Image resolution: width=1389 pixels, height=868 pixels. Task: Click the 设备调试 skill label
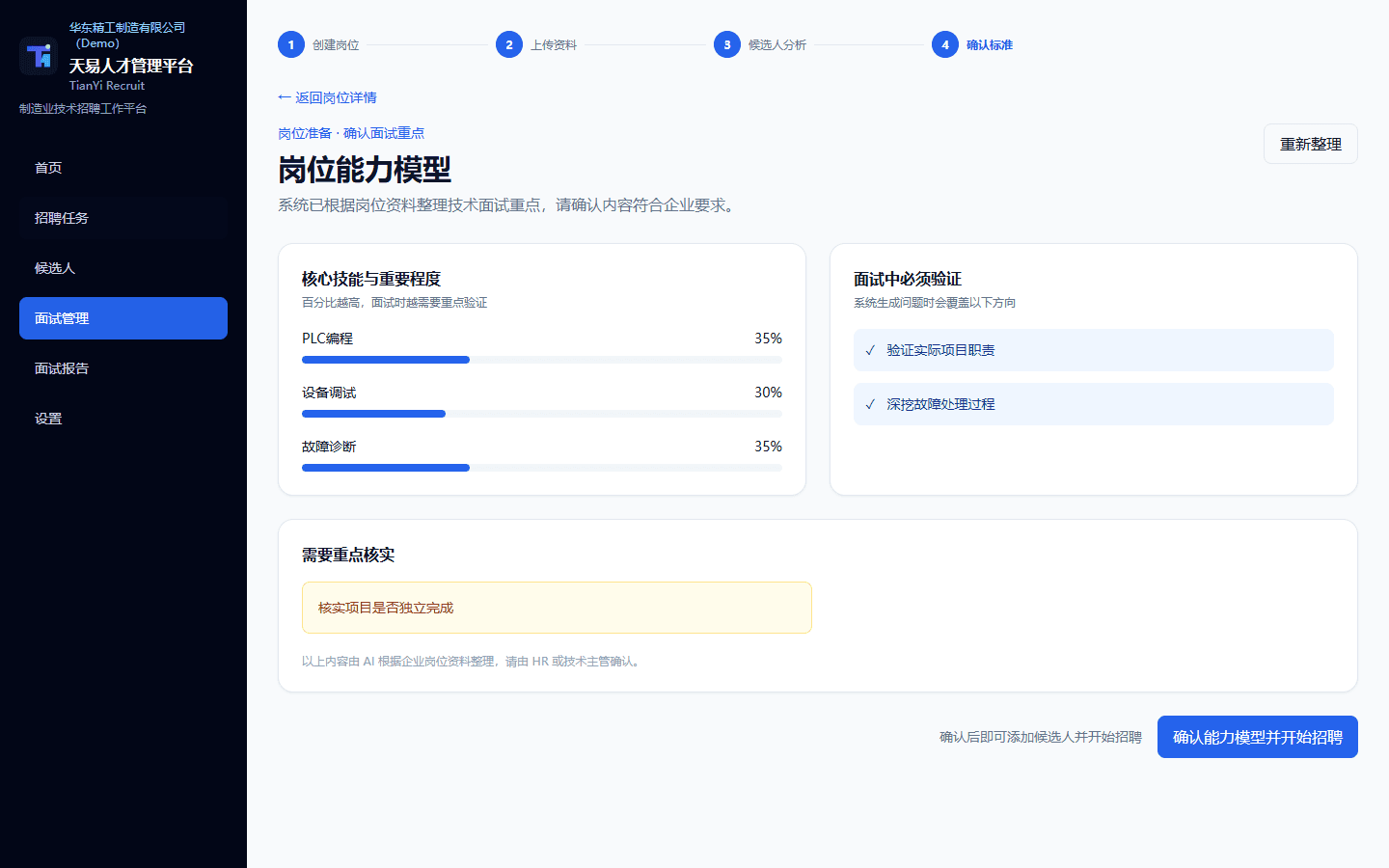tap(329, 393)
